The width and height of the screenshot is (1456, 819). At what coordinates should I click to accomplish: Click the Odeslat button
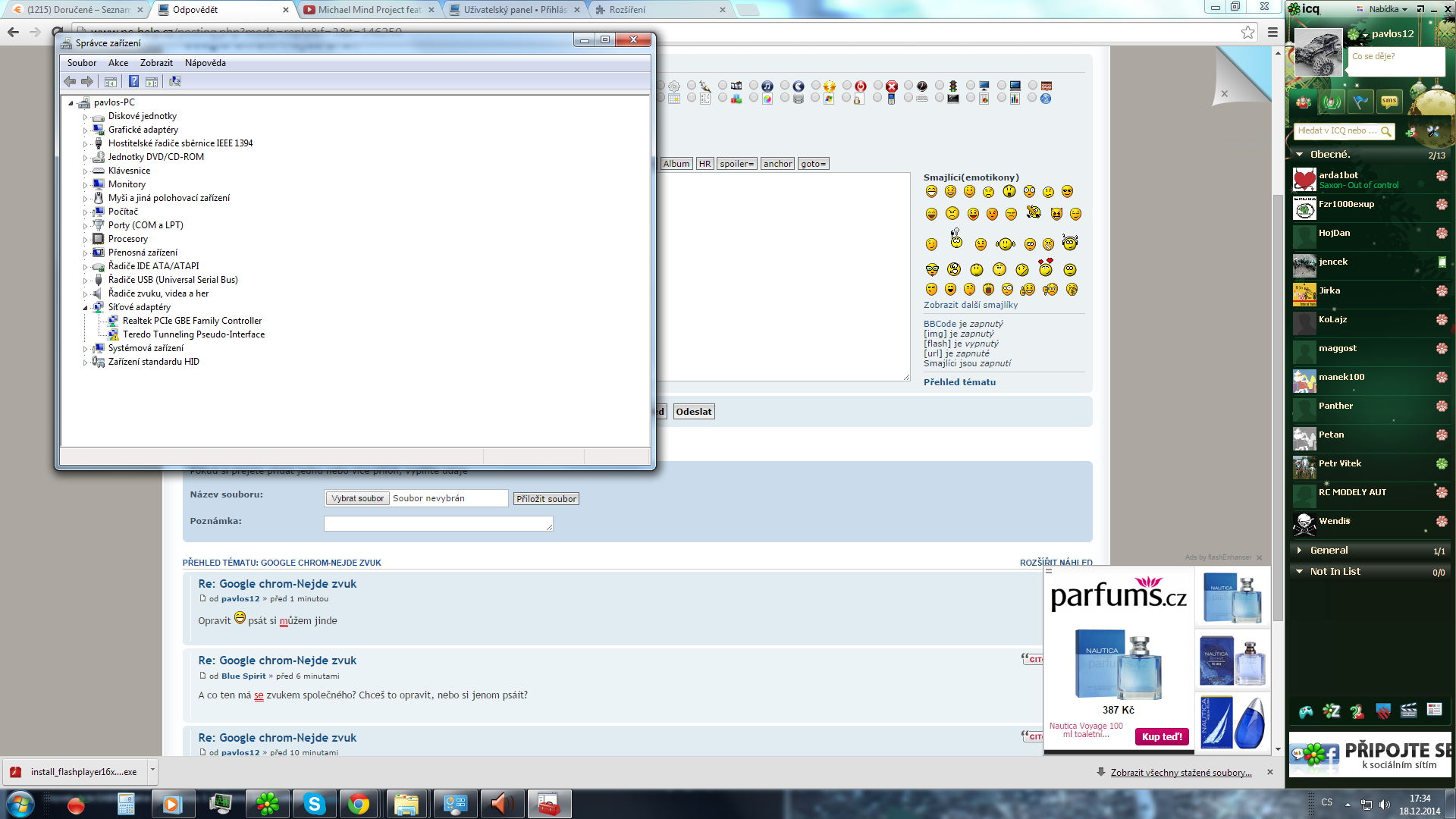[x=693, y=412]
